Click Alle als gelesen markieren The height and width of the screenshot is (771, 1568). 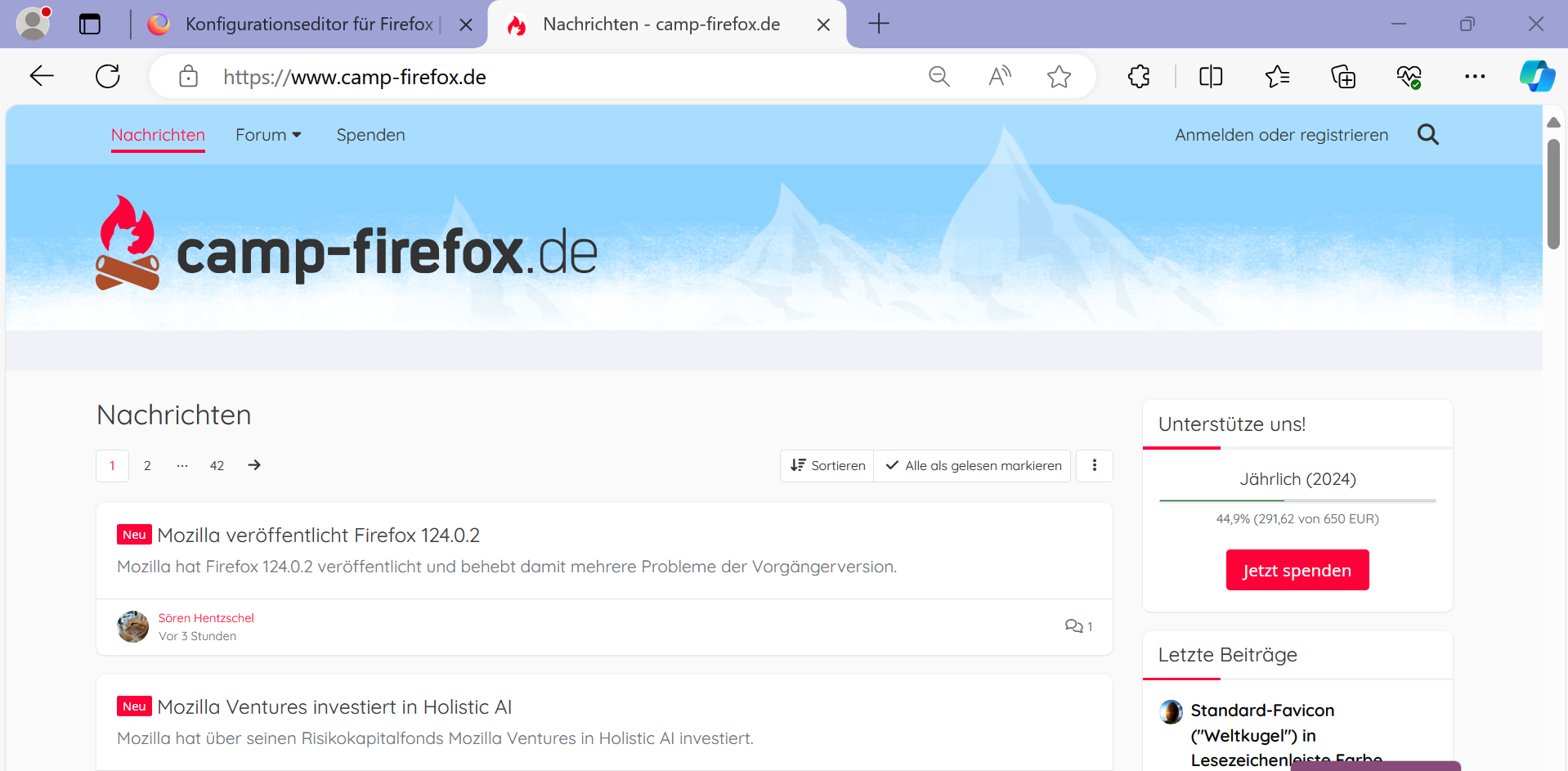pos(973,465)
